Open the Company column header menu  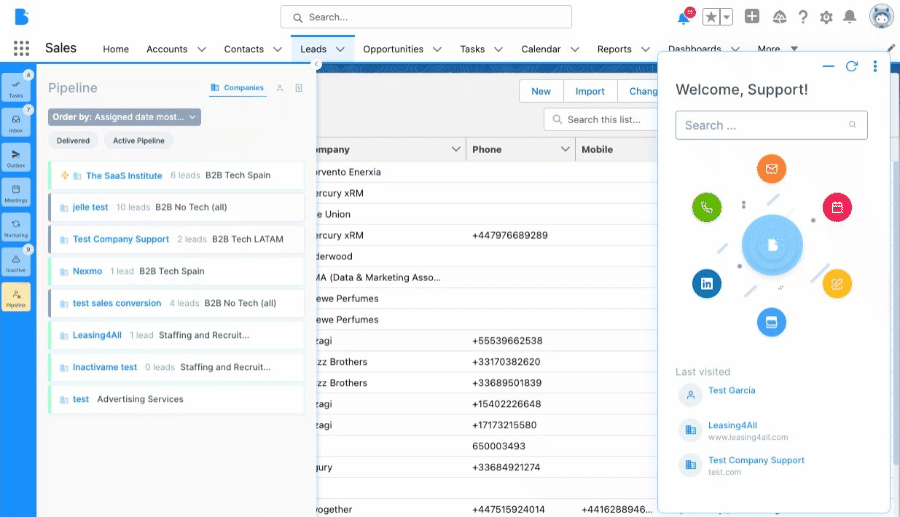pyautogui.click(x=456, y=149)
